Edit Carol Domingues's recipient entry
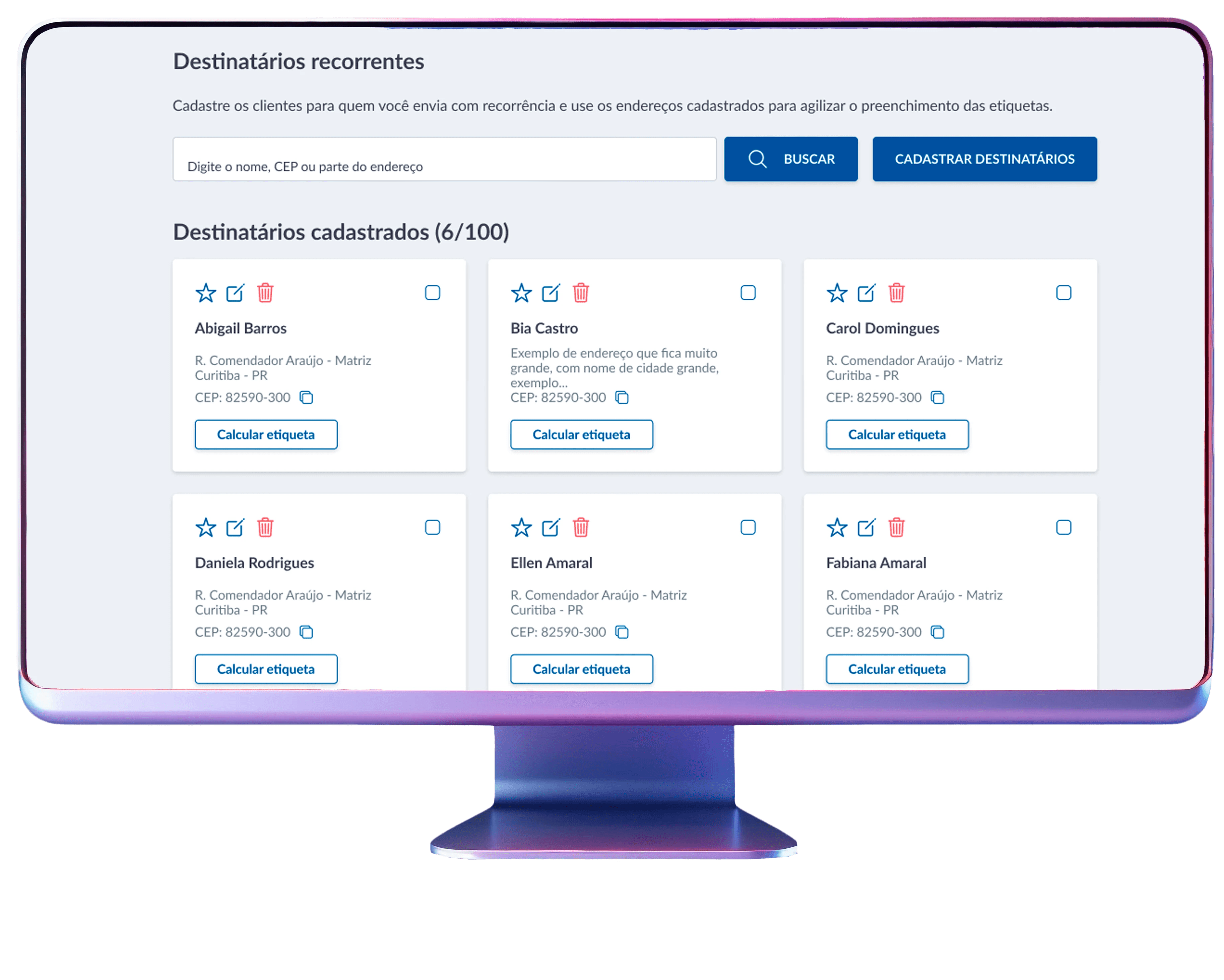The width and height of the screenshot is (1224, 980). tap(866, 293)
